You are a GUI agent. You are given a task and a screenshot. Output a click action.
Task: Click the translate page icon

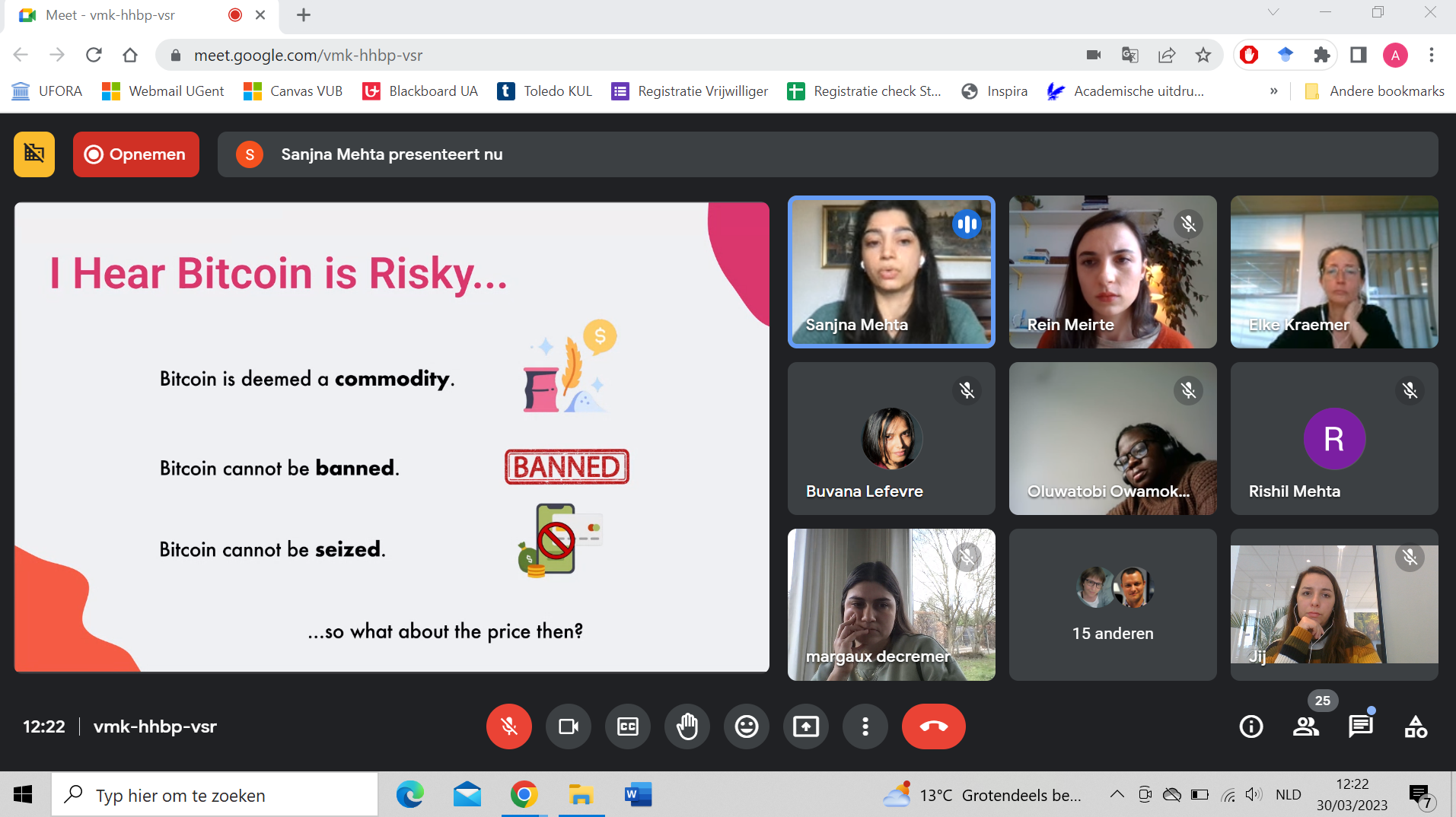tap(1129, 55)
